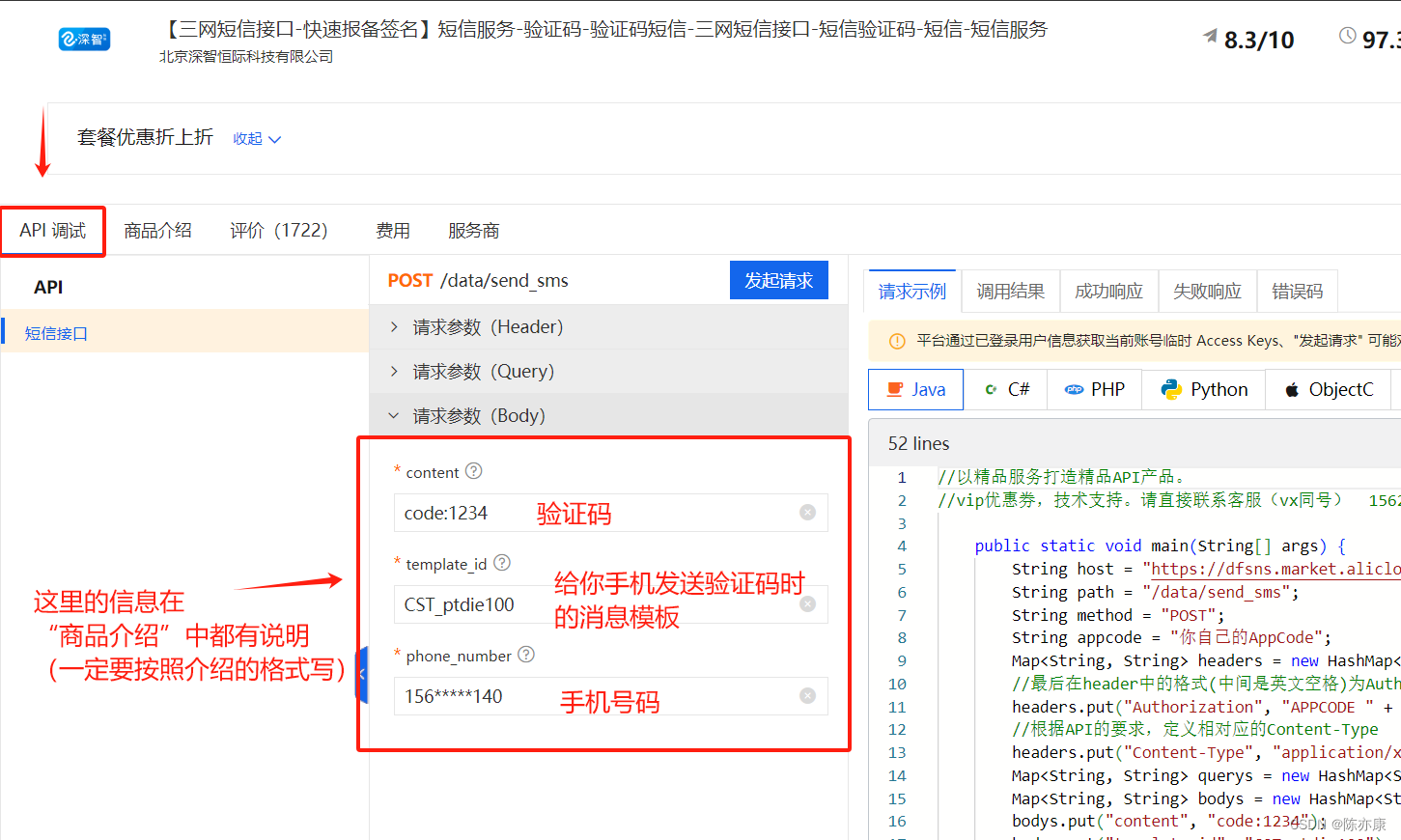Image resolution: width=1401 pixels, height=840 pixels.
Task: Click the clock icon beside 97
Action: [x=1347, y=36]
